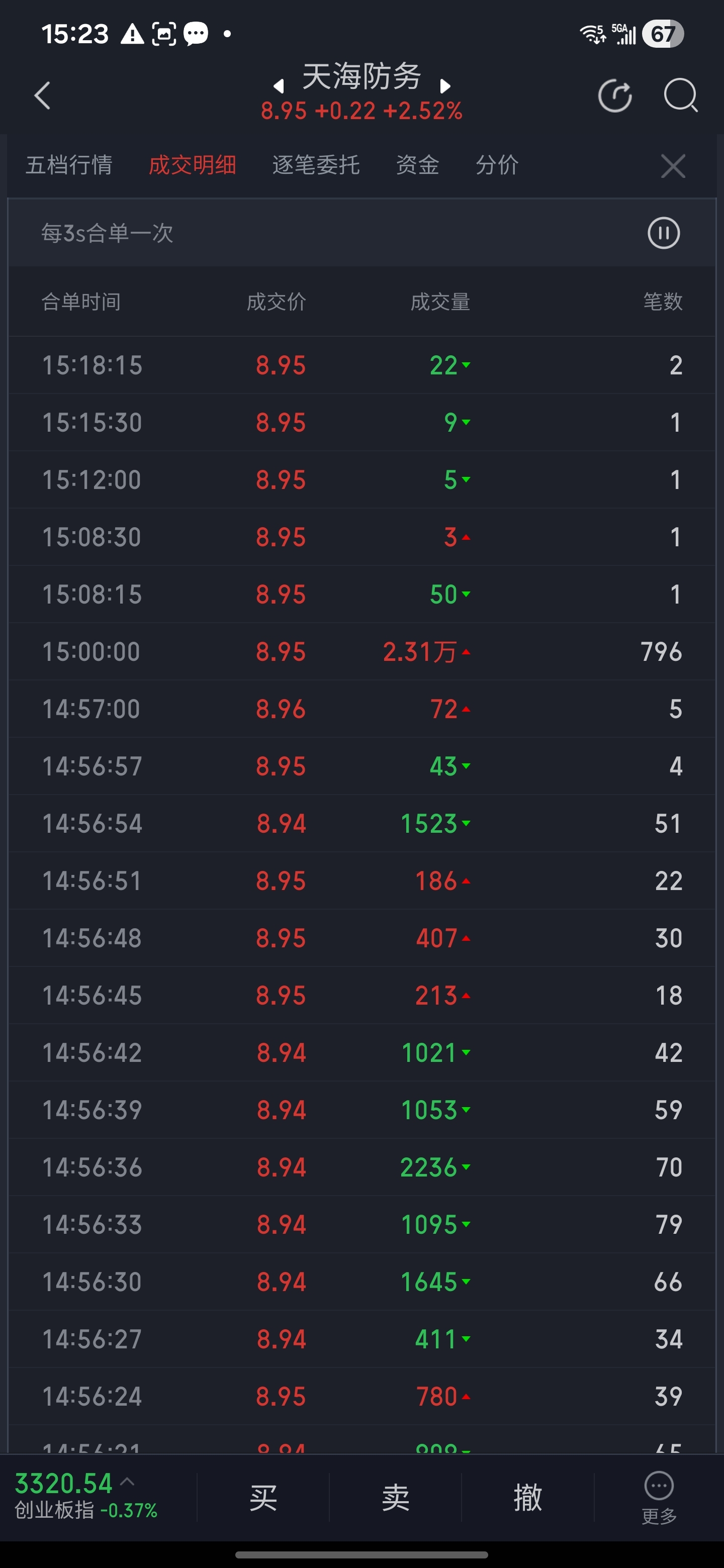Tap the 每3s合单一次 label
724x1568 pixels.
pyautogui.click(x=107, y=233)
